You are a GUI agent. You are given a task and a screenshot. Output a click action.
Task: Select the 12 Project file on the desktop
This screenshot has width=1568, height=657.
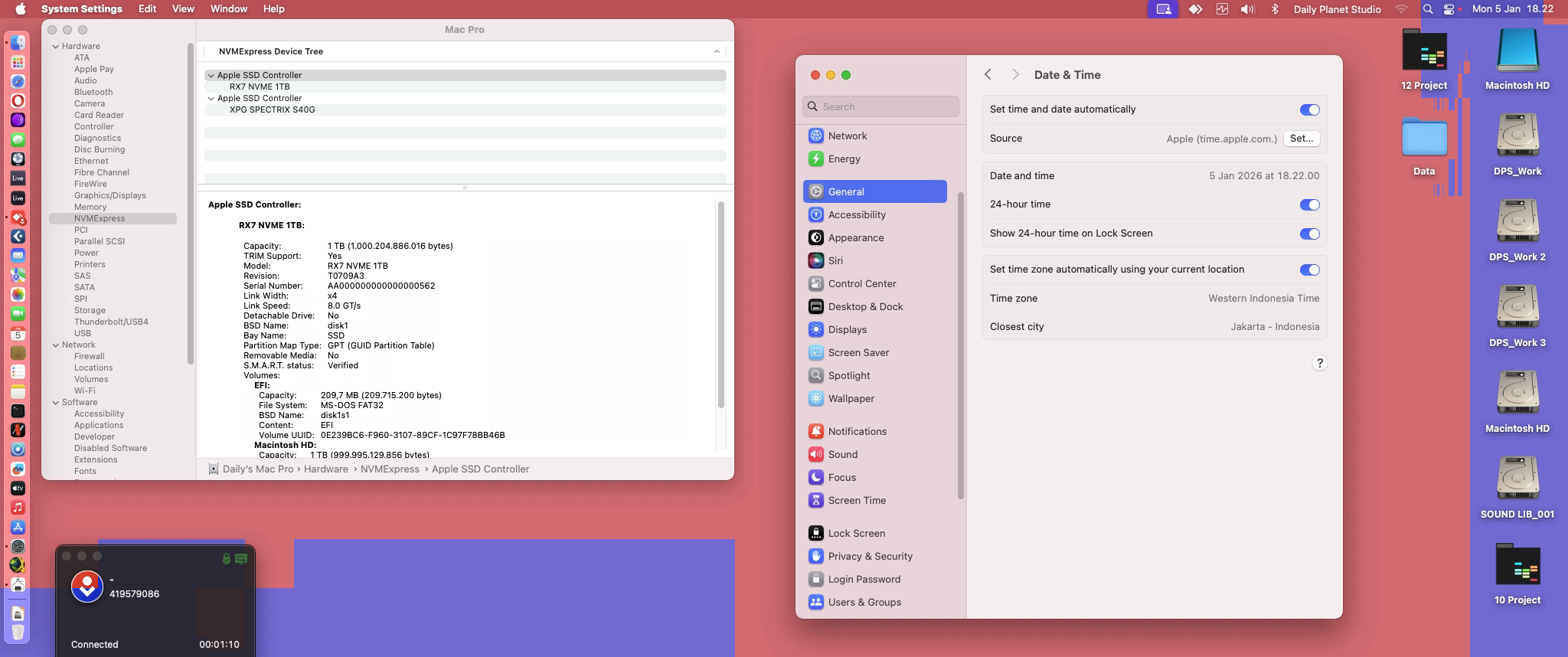click(x=1424, y=60)
